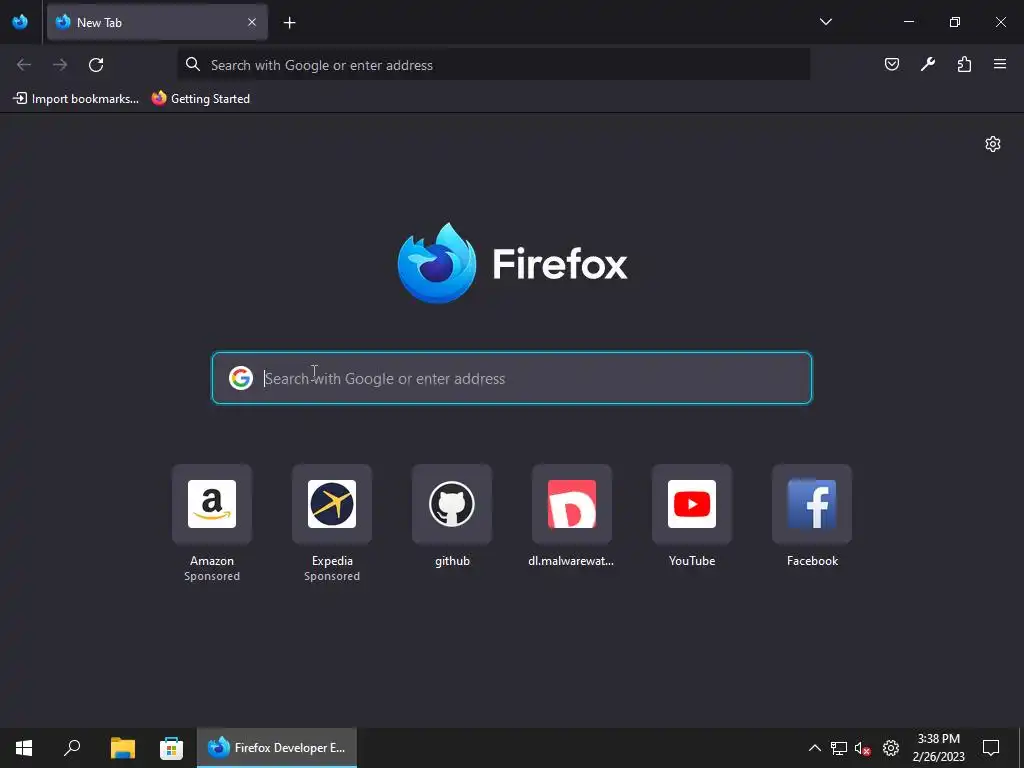Open Windows notification center

(991, 748)
